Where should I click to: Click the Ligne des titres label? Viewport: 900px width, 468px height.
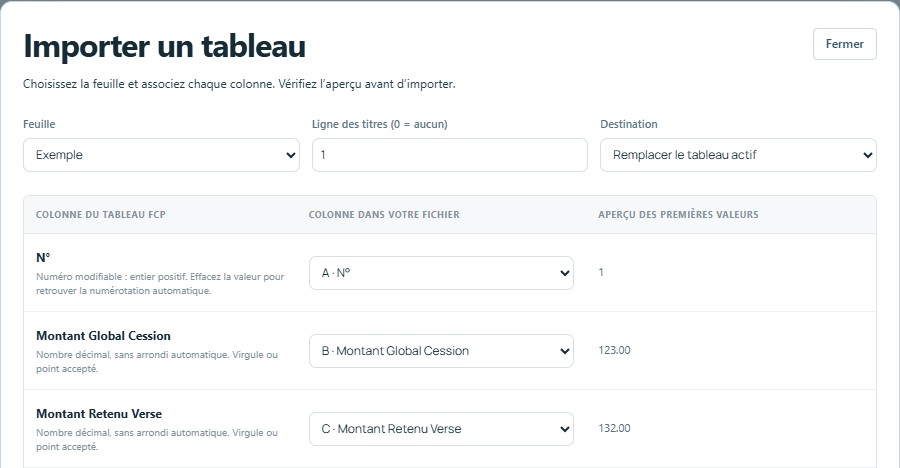[x=379, y=124]
